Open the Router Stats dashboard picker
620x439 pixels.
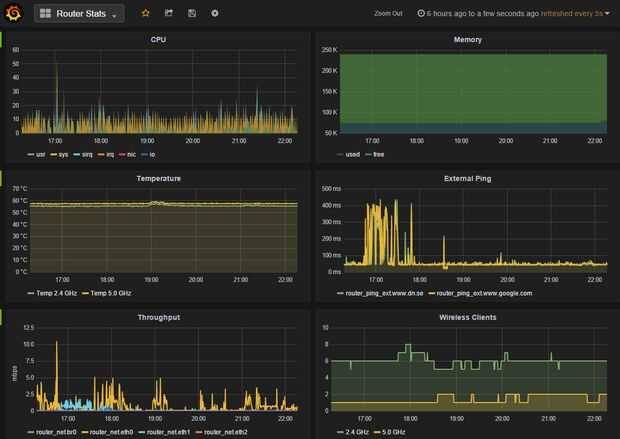pyautogui.click(x=79, y=14)
